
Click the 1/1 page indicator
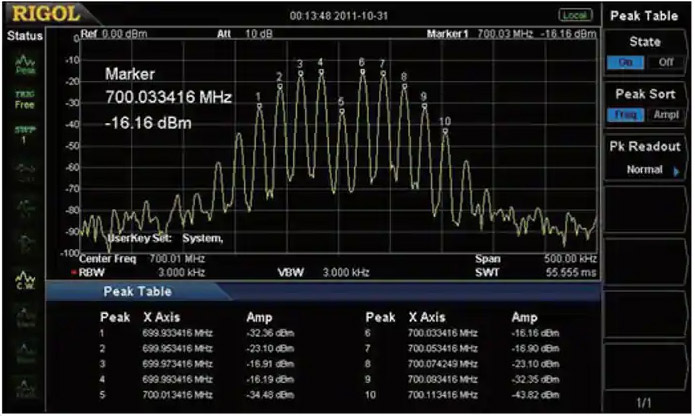(x=646, y=402)
